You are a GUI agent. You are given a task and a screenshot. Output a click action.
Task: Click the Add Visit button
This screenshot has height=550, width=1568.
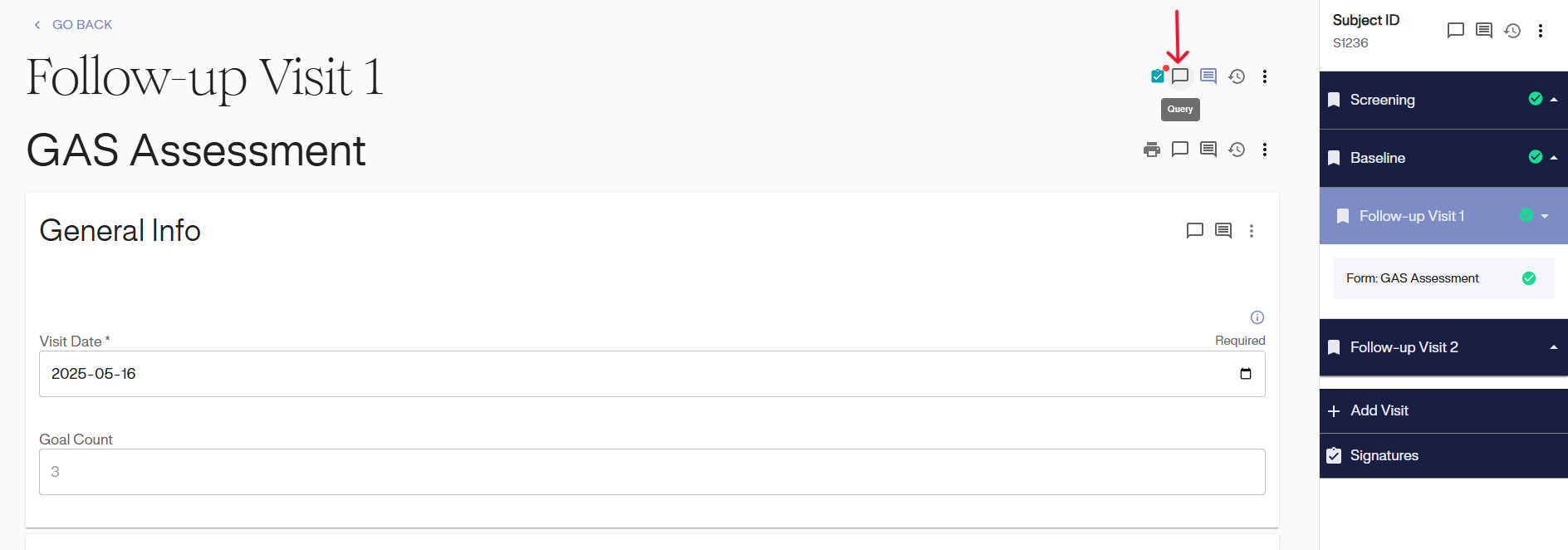coord(1379,410)
